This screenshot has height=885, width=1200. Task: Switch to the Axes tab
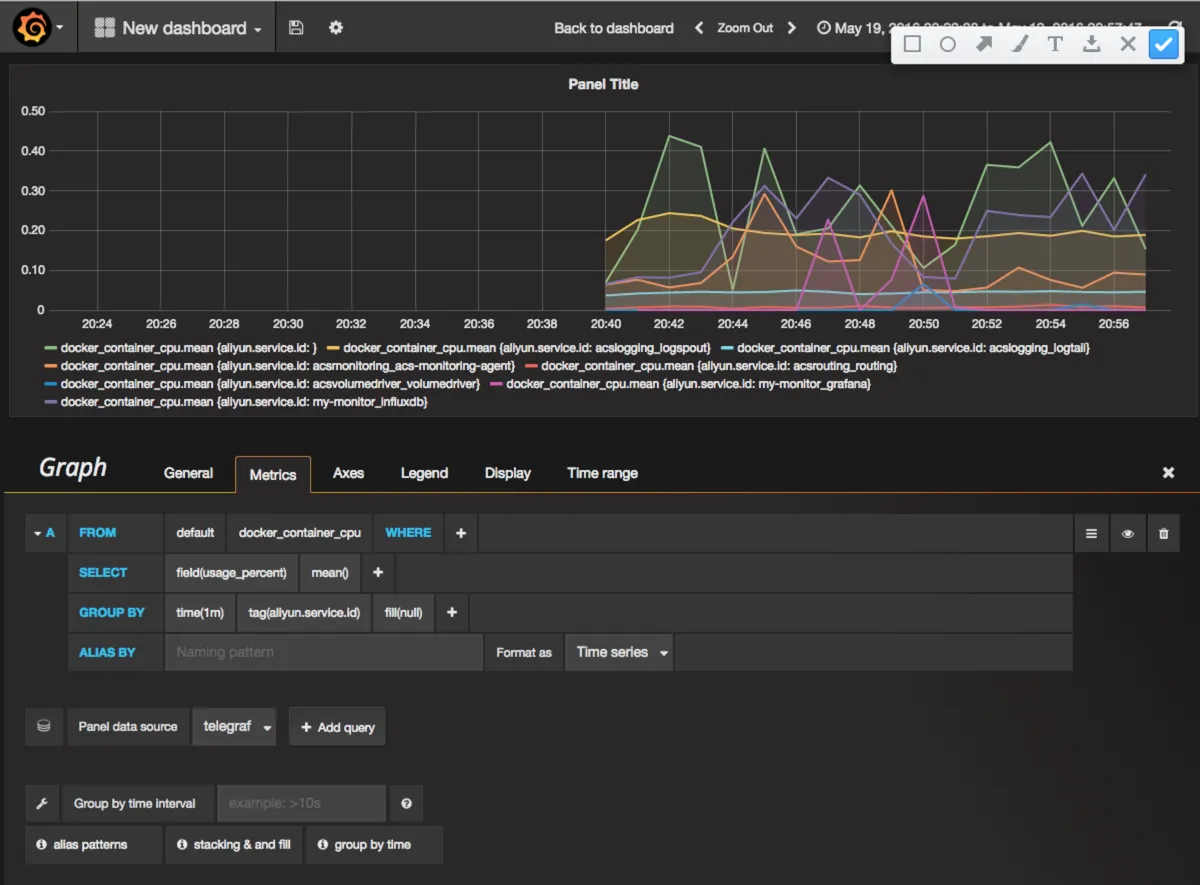pyautogui.click(x=348, y=473)
